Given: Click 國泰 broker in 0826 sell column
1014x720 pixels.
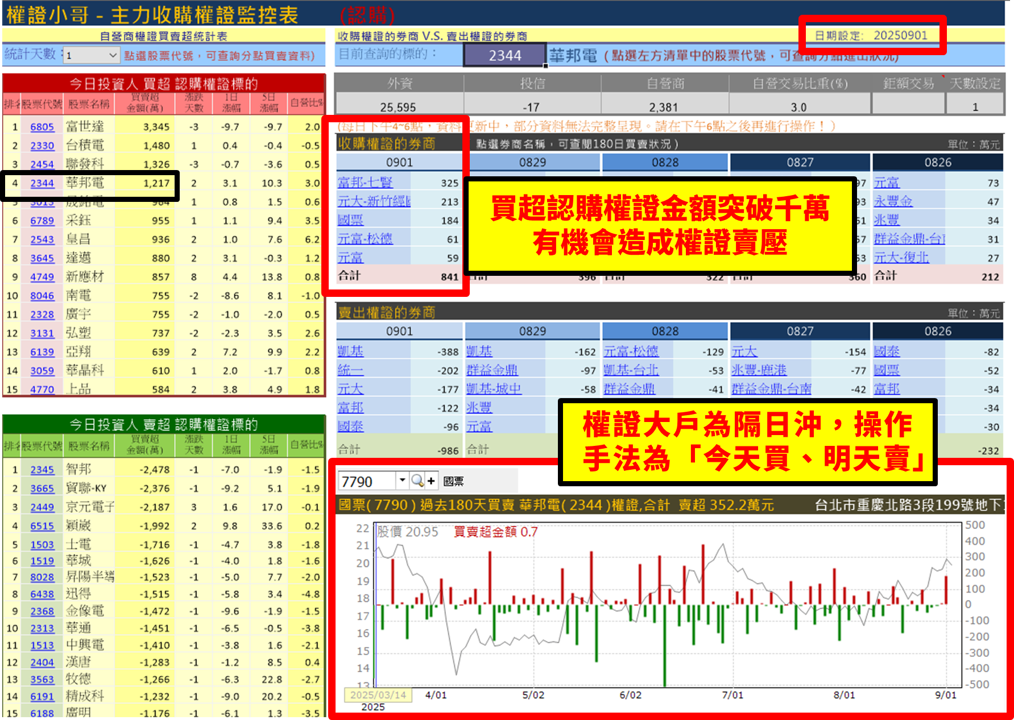Looking at the screenshot, I should pos(887,352).
